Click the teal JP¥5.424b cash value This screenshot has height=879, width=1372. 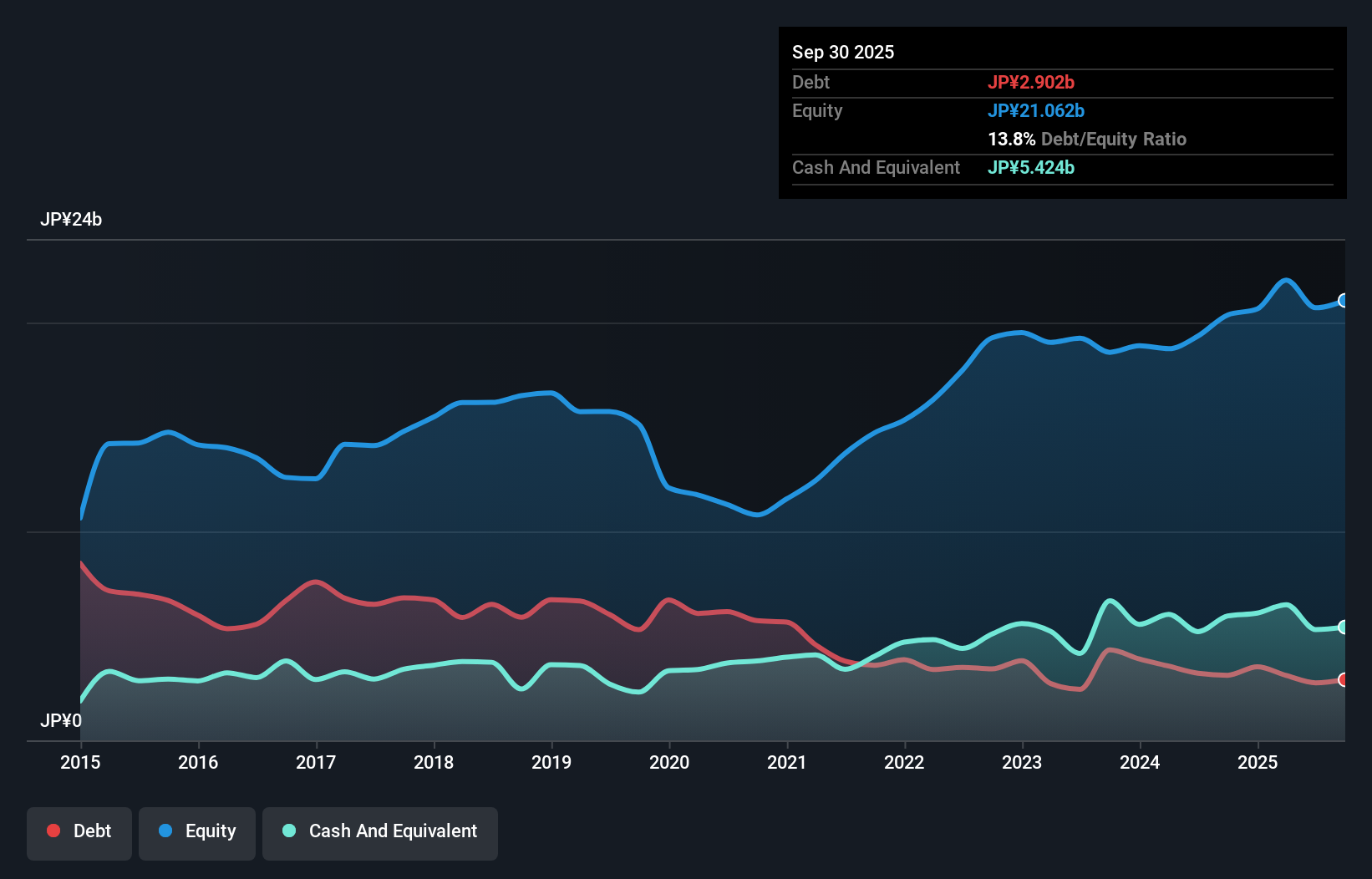pos(1031,168)
